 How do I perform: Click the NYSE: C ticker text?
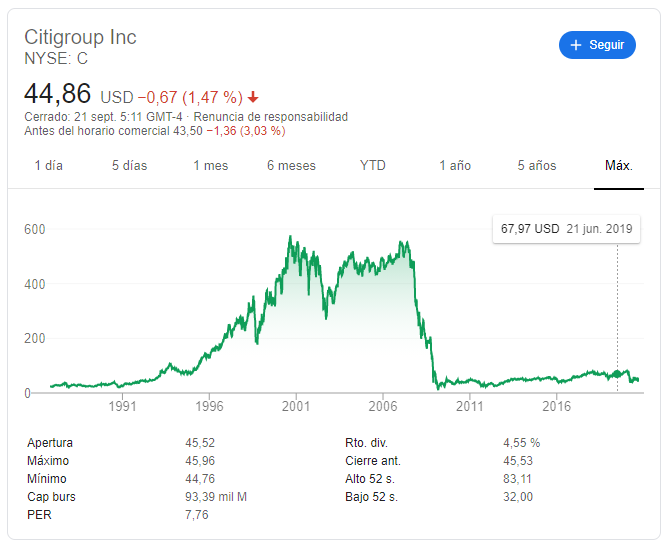point(56,59)
